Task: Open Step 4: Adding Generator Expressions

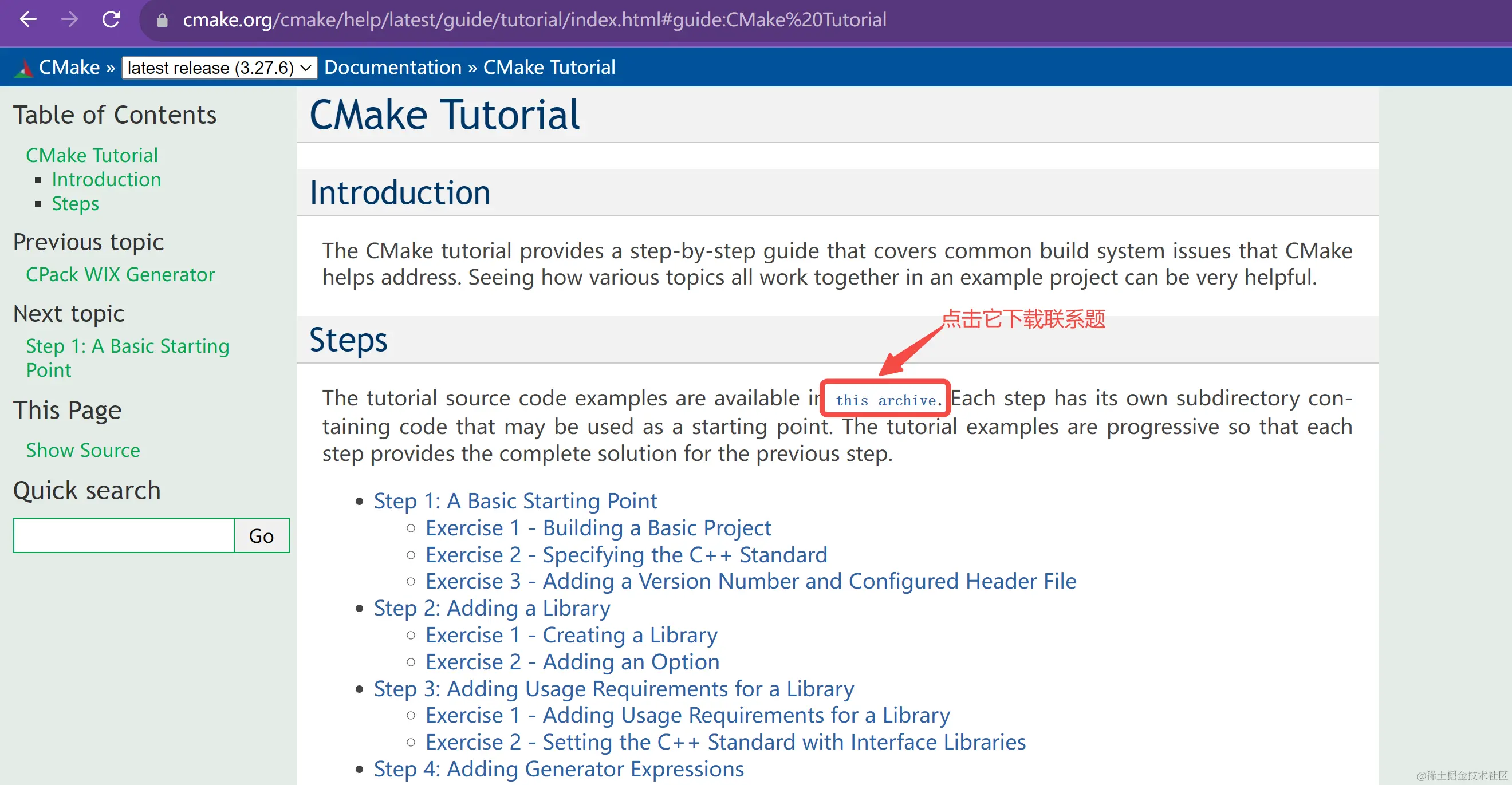Action: pyautogui.click(x=558, y=768)
